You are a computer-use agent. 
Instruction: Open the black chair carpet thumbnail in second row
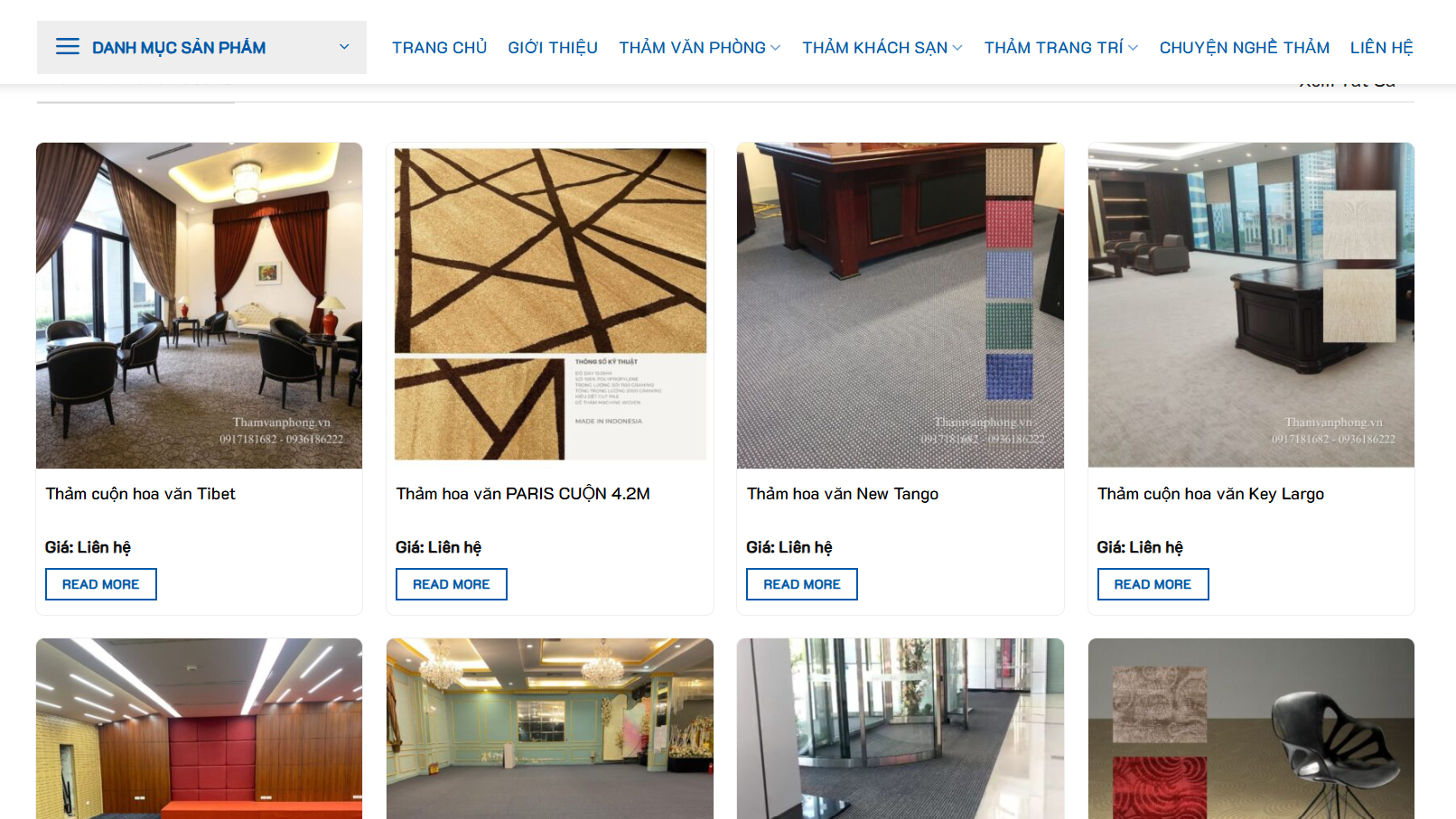1251,729
